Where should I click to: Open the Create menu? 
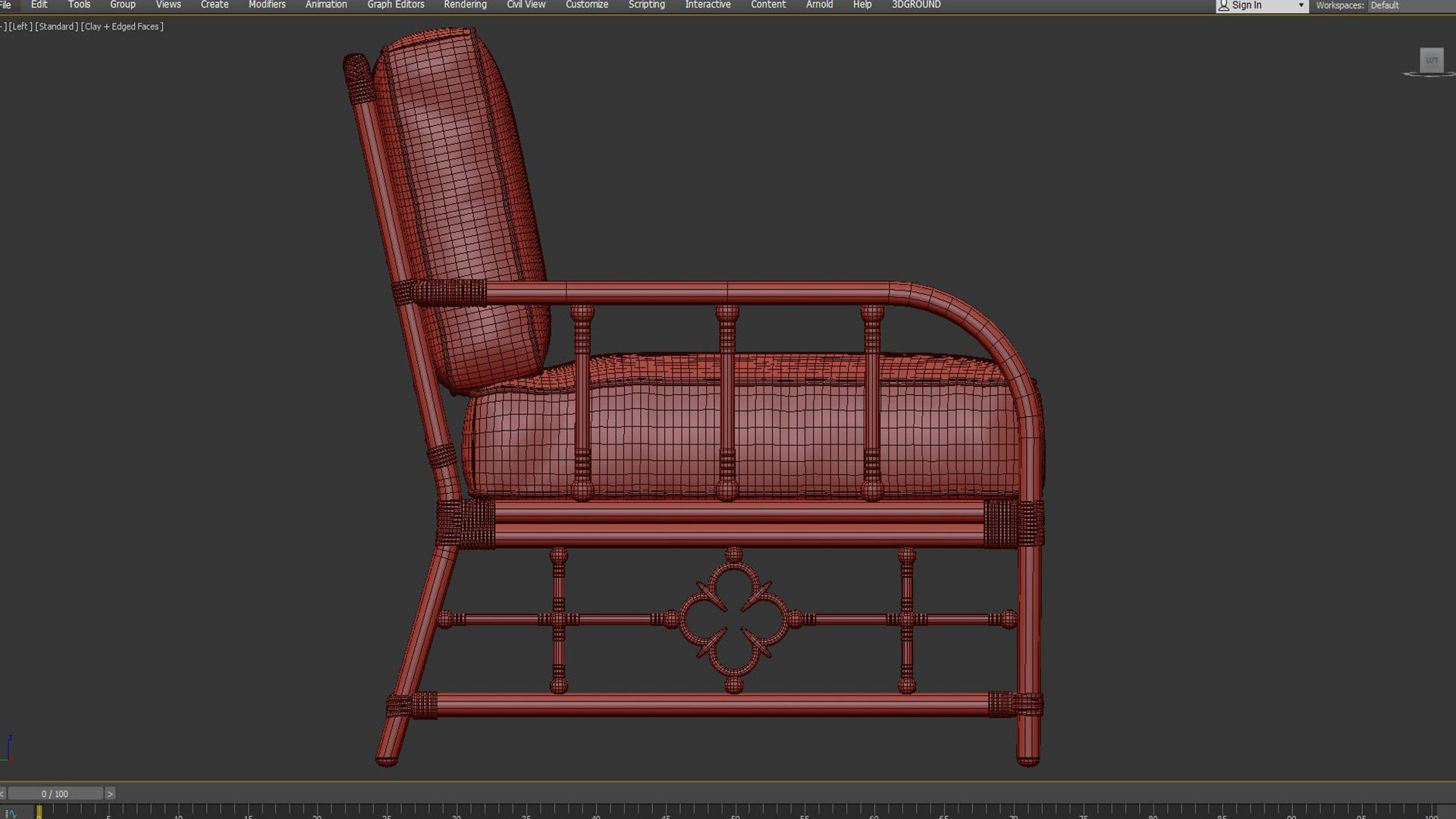coord(215,5)
